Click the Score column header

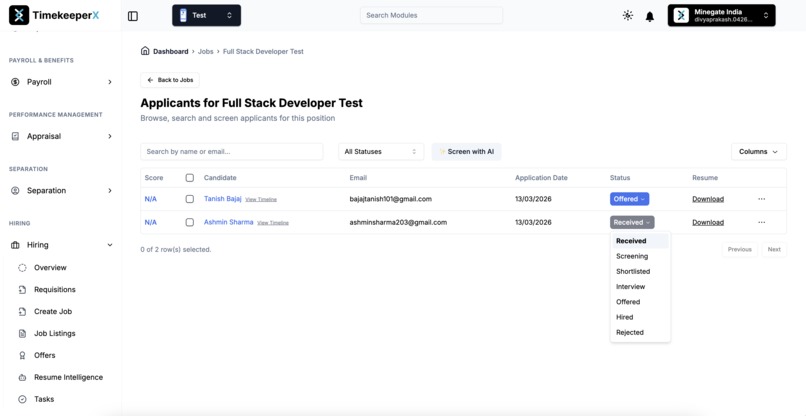pos(154,178)
